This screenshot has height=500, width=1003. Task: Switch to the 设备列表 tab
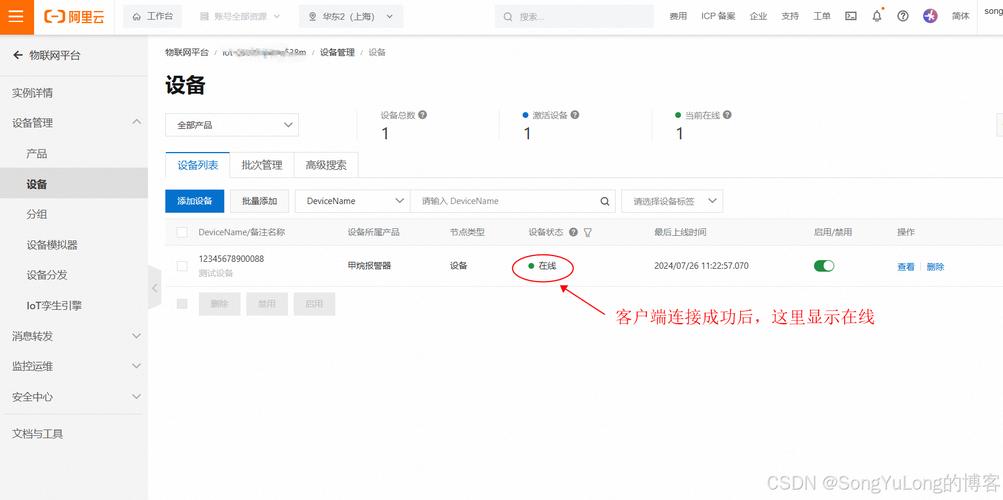198,165
